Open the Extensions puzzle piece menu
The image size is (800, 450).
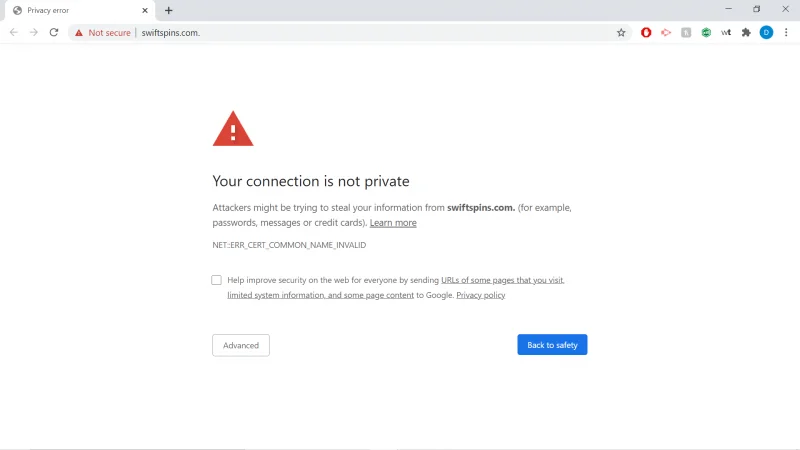[x=746, y=33]
